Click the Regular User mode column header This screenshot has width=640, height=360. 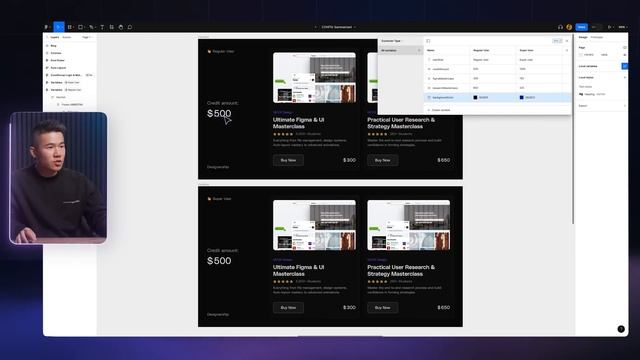click(481, 50)
